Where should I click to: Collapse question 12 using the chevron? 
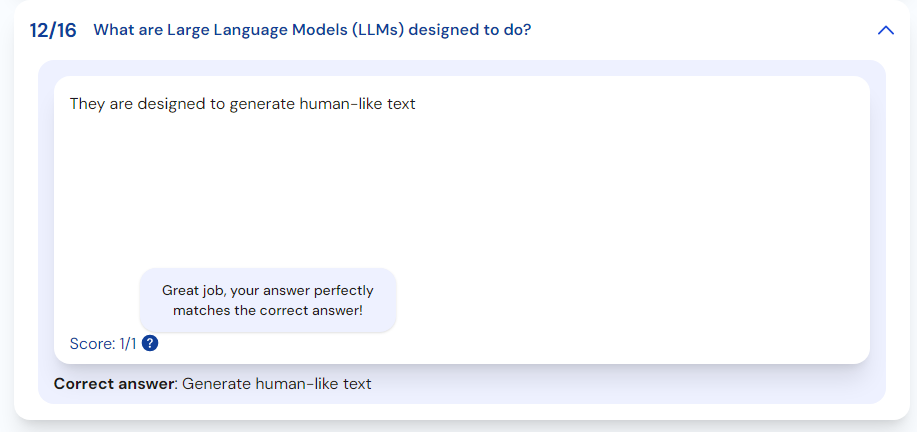(885, 30)
